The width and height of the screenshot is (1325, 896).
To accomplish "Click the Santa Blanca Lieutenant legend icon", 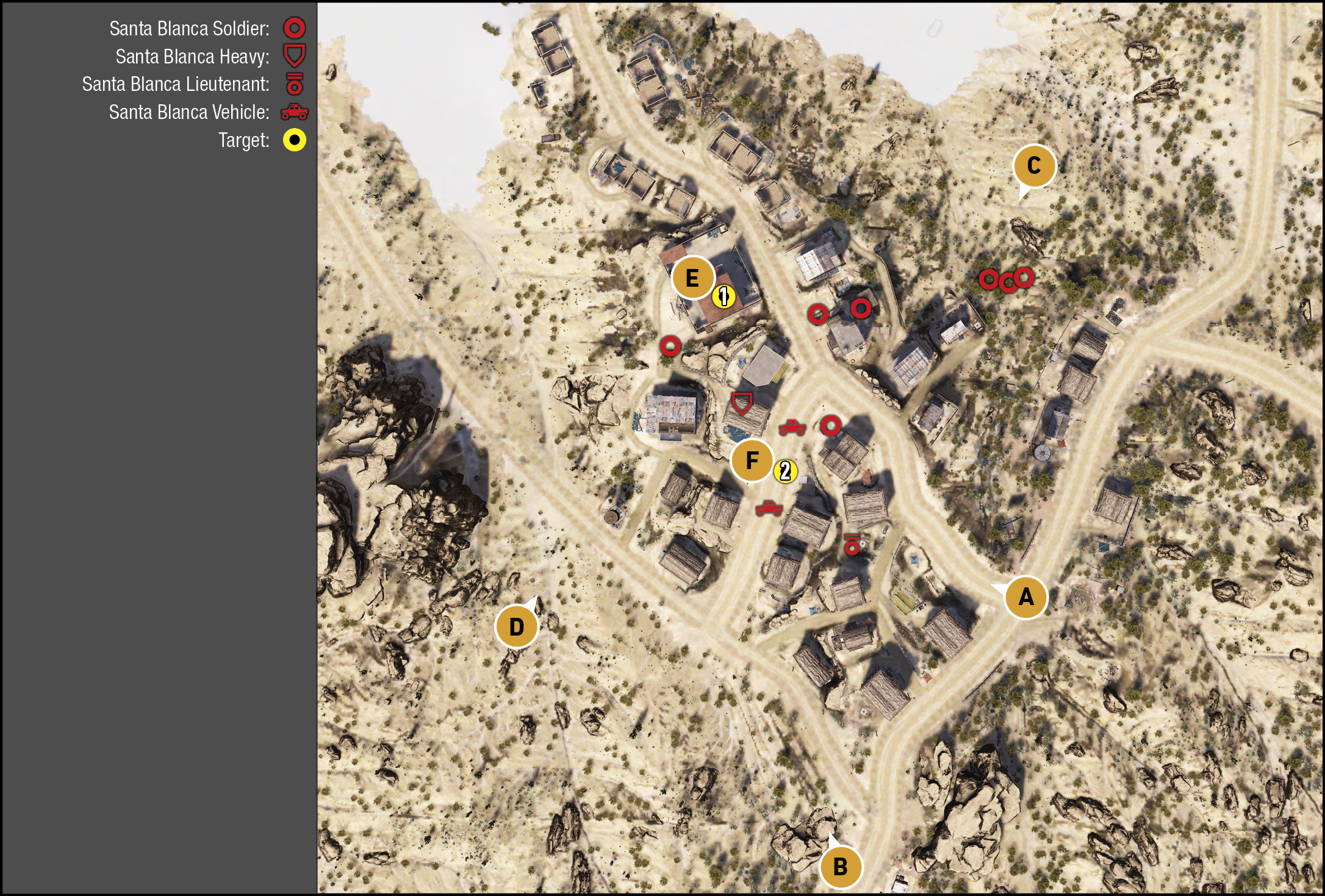I will (x=295, y=84).
